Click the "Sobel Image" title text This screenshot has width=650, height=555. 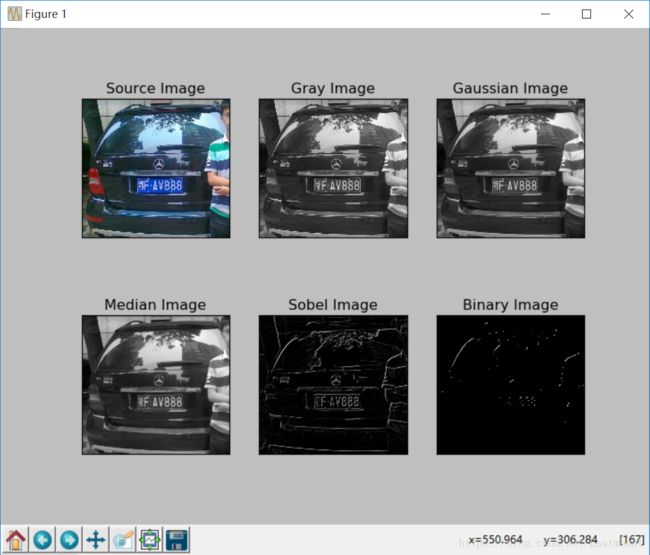coord(333,305)
